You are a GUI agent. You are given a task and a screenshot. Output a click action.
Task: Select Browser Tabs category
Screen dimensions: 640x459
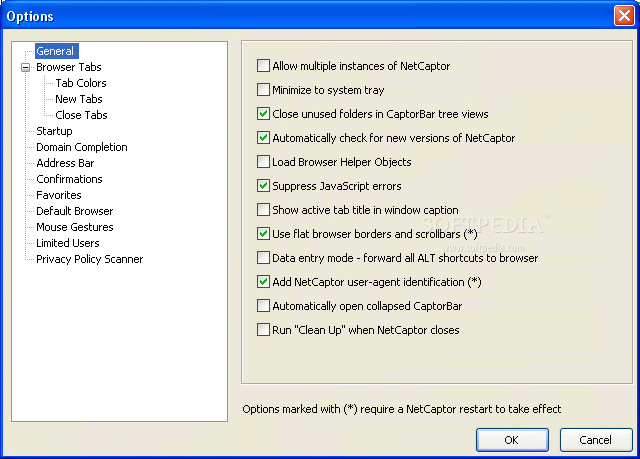pos(69,67)
